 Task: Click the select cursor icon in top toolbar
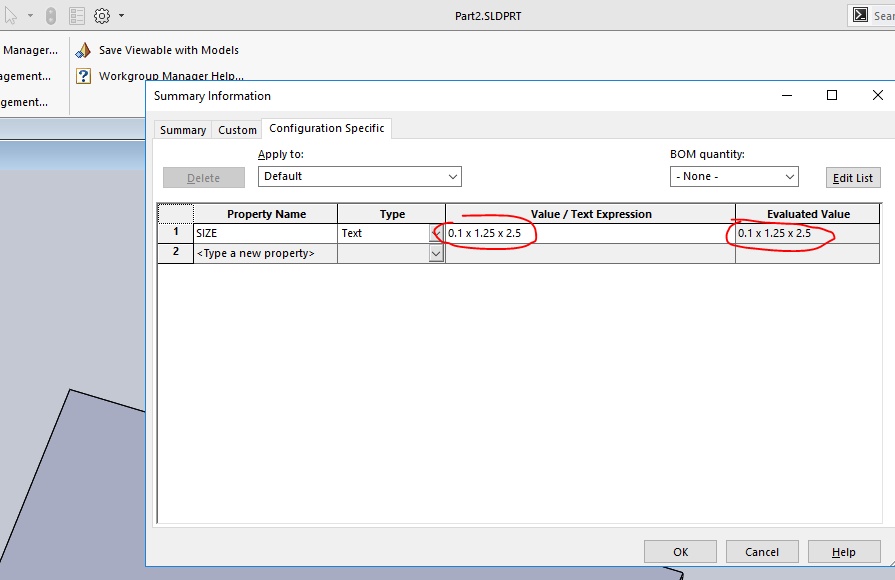[11, 15]
